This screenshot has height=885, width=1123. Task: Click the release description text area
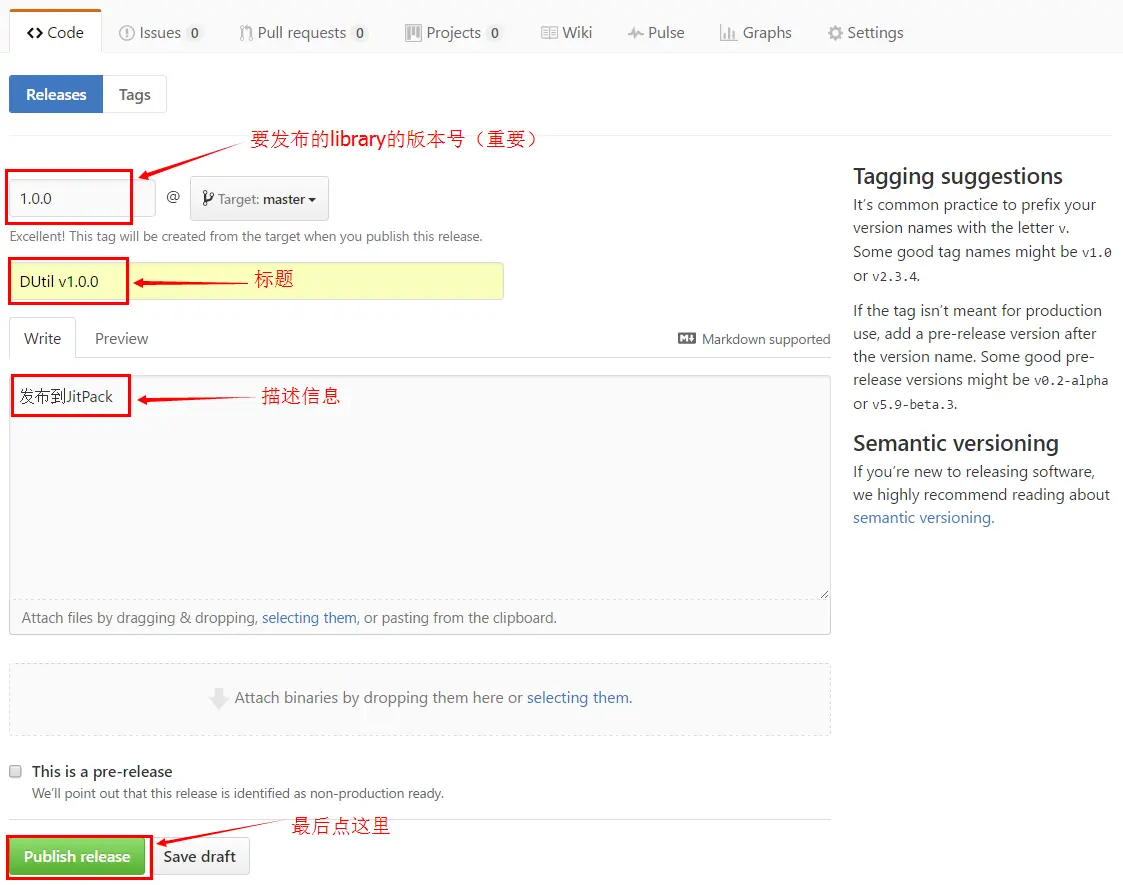pyautogui.click(x=420, y=487)
